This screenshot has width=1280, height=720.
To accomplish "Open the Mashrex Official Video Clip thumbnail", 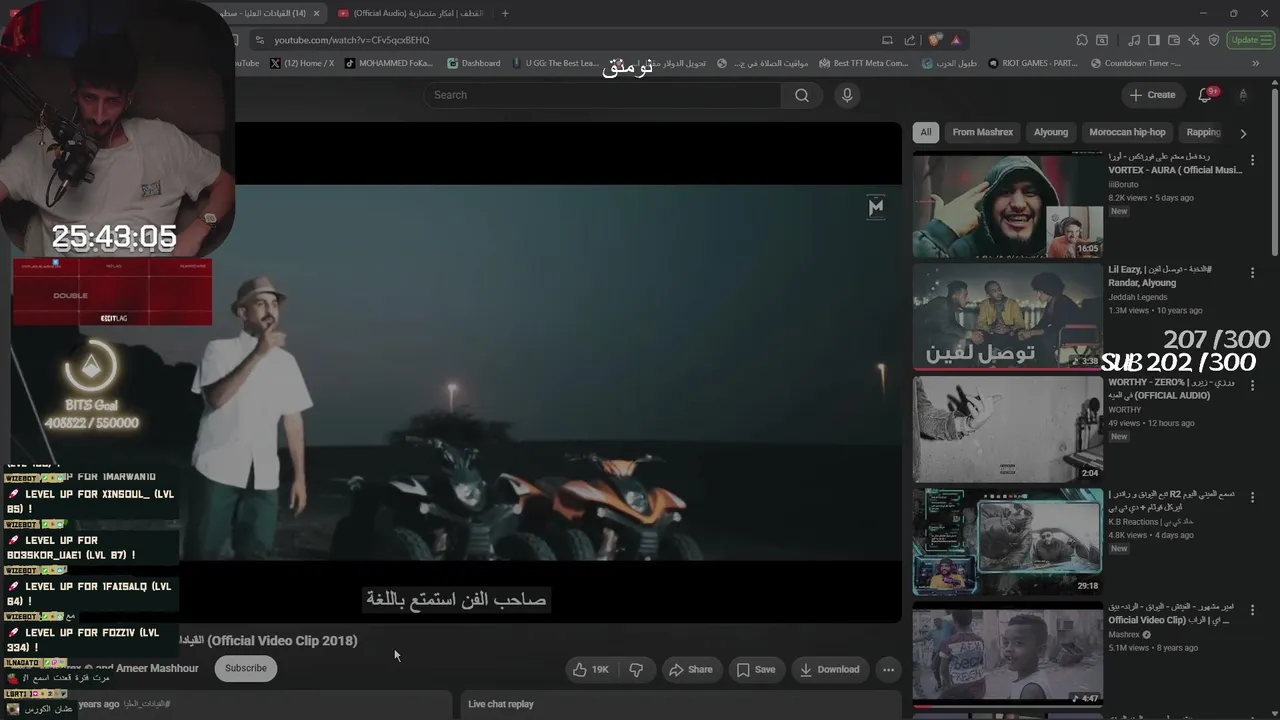I will point(1008,655).
